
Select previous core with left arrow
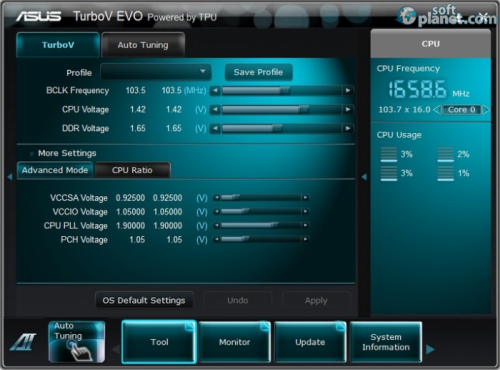(437, 110)
